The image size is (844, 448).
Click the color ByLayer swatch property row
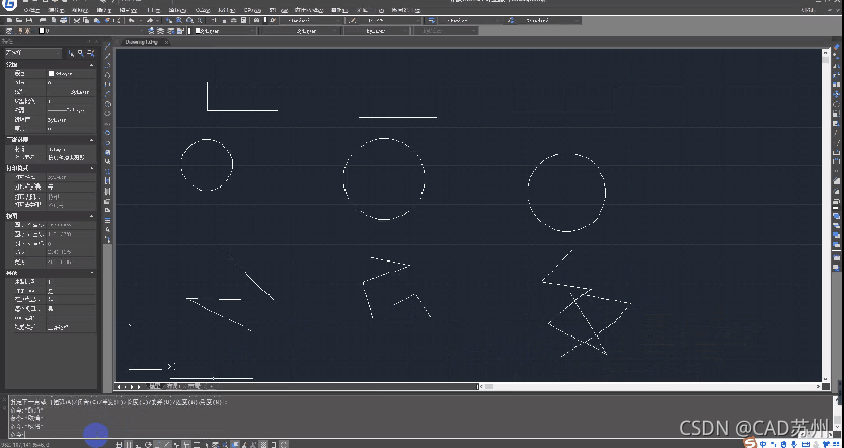click(50, 73)
